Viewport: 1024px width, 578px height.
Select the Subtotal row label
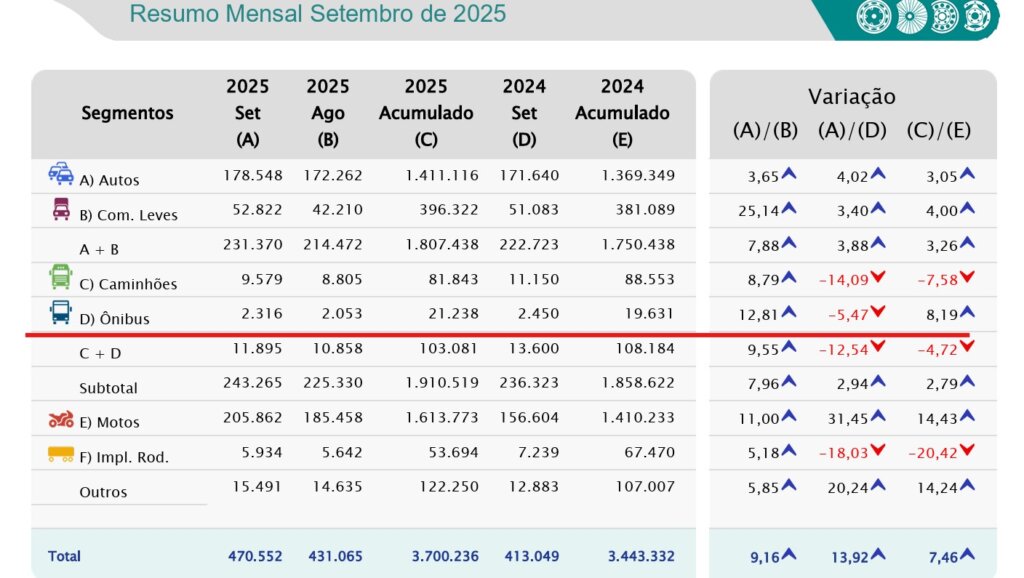pyautogui.click(x=108, y=388)
